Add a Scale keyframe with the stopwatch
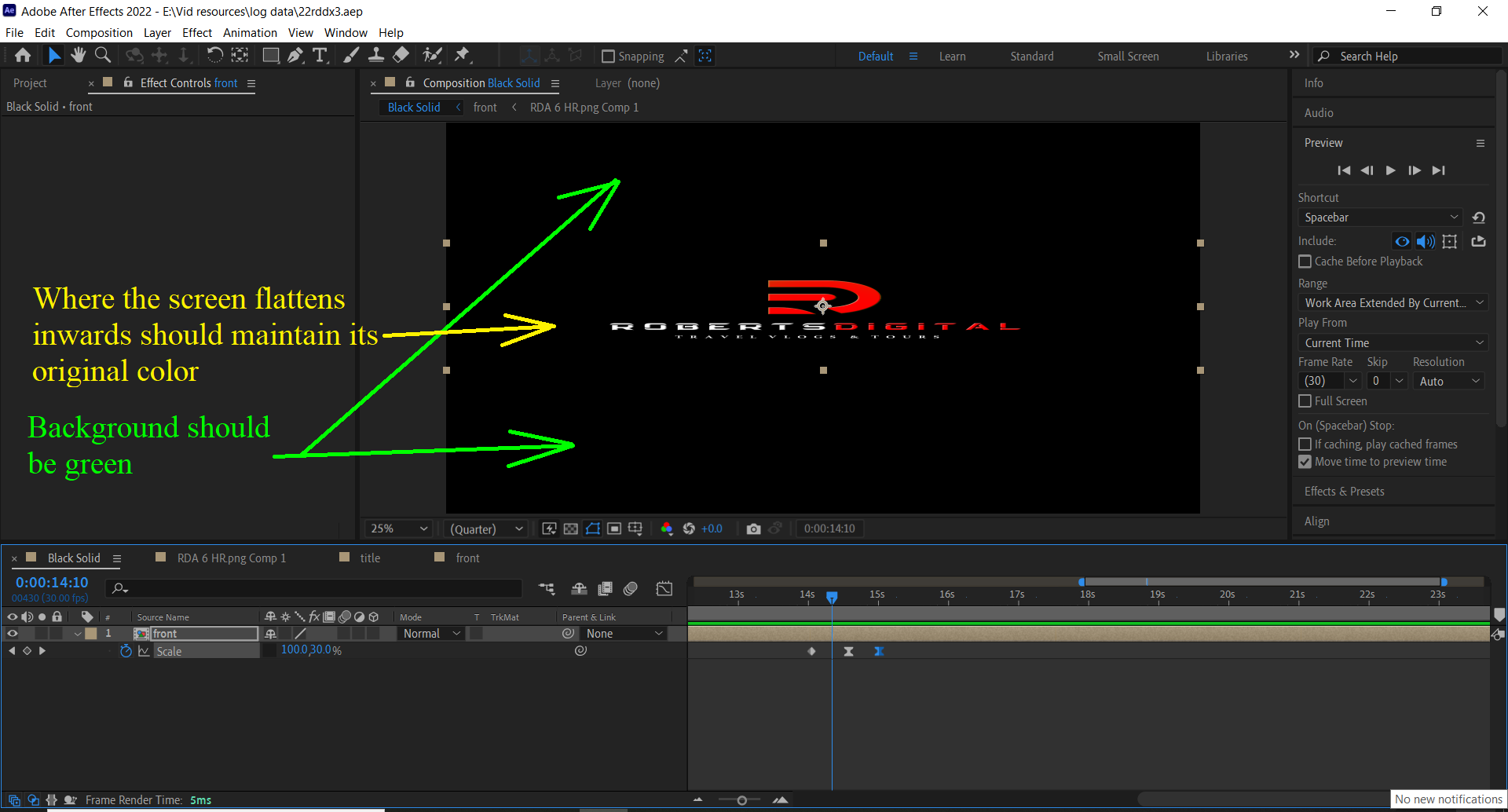Screen dimensions: 1508x812 coord(126,651)
